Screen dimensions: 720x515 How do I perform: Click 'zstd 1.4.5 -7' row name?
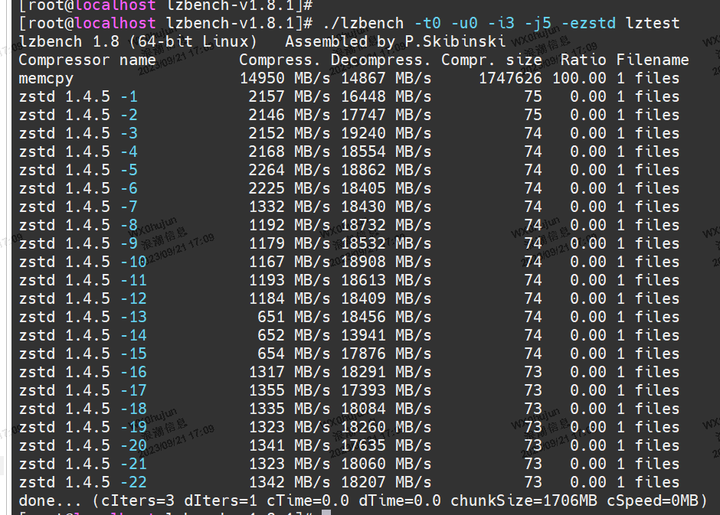(78, 207)
